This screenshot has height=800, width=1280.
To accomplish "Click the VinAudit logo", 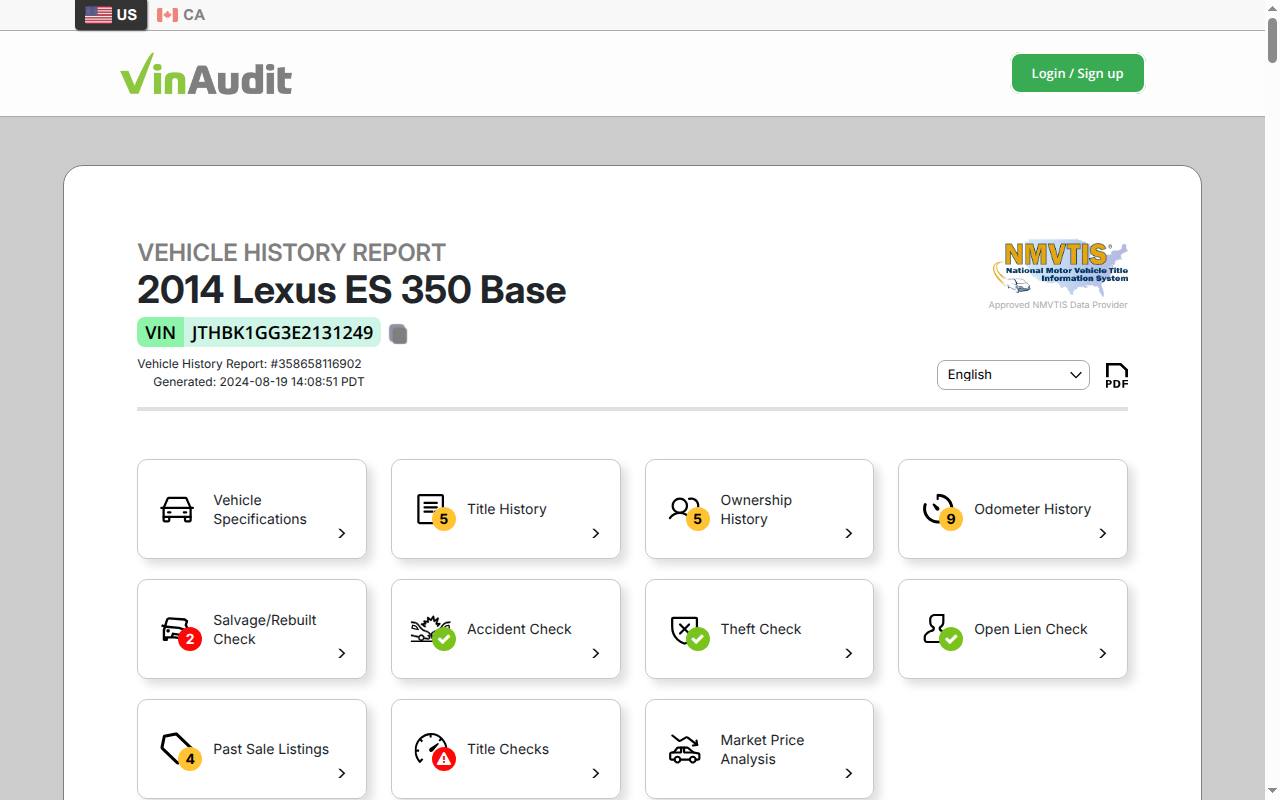I will pyautogui.click(x=206, y=74).
